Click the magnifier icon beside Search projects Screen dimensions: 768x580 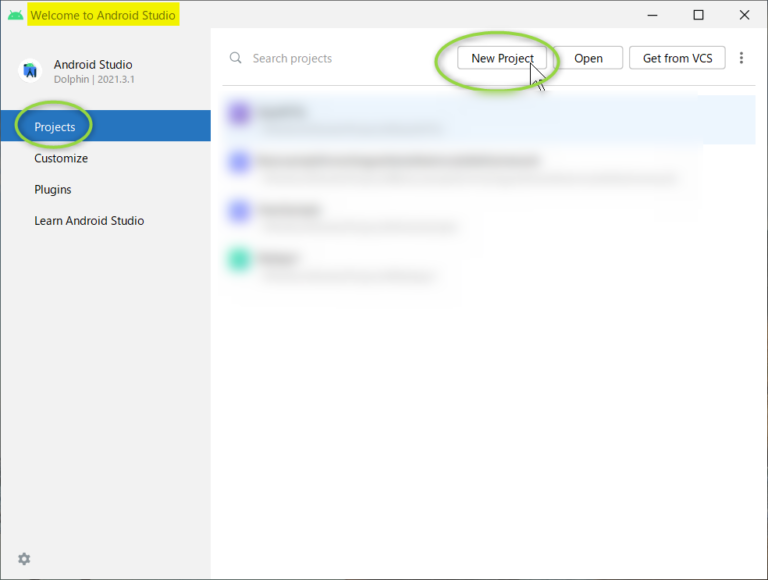click(x=236, y=58)
